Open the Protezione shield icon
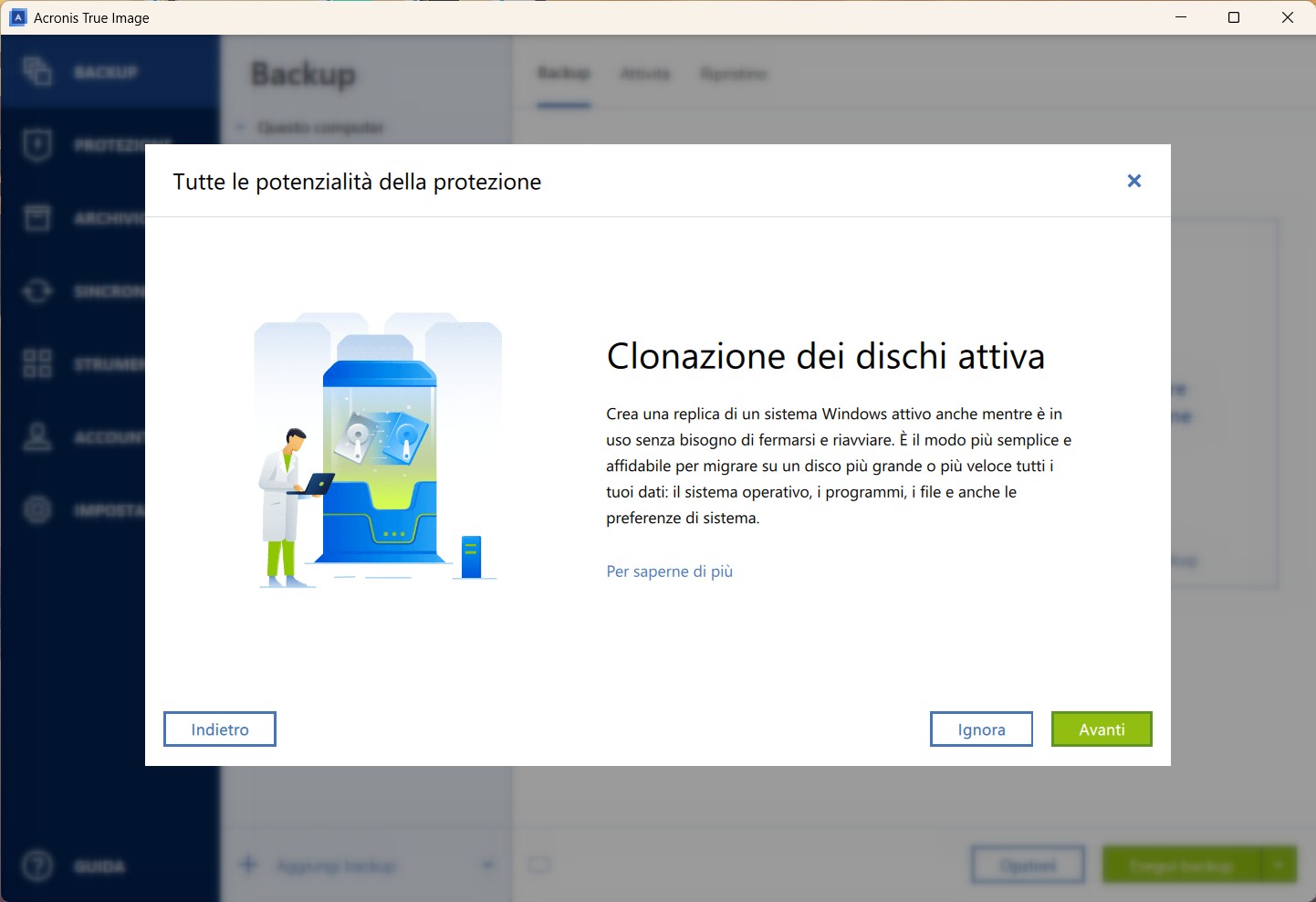This screenshot has width=1316, height=902. point(37,144)
